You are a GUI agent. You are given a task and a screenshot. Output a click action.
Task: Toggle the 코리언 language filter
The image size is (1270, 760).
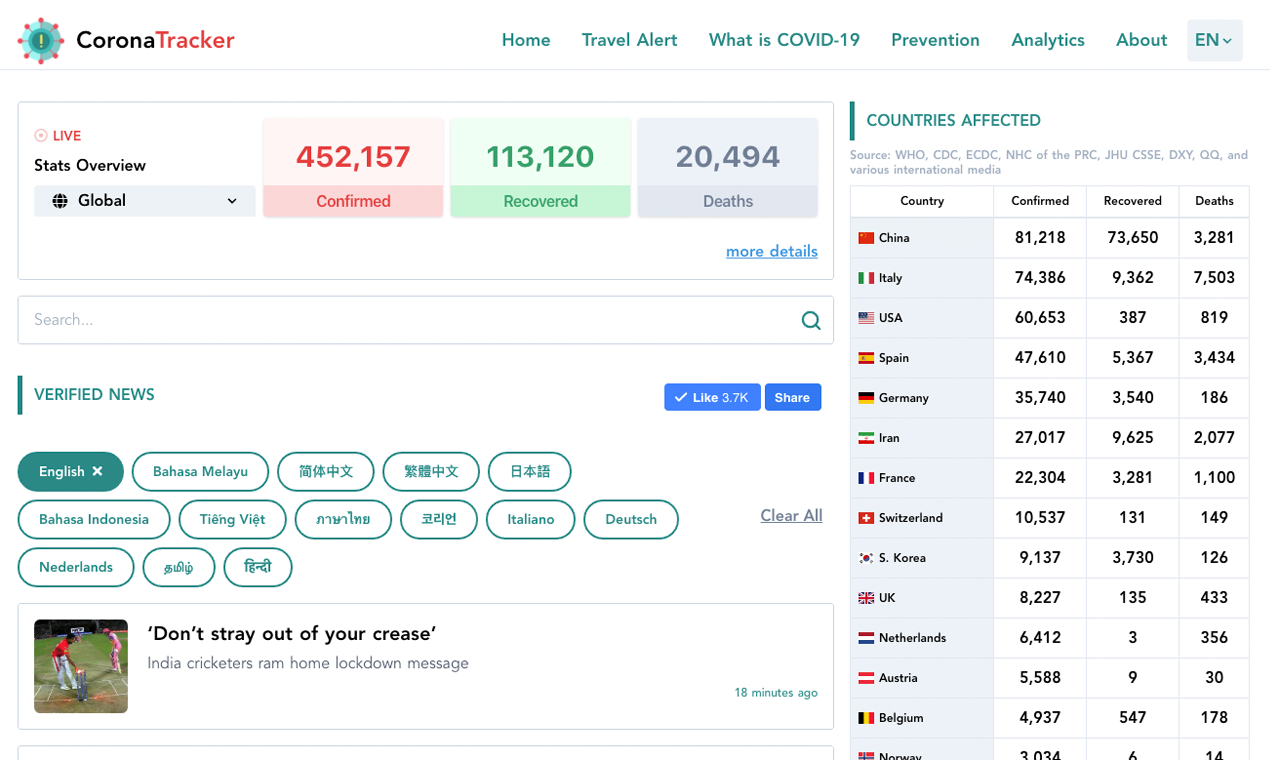click(439, 520)
